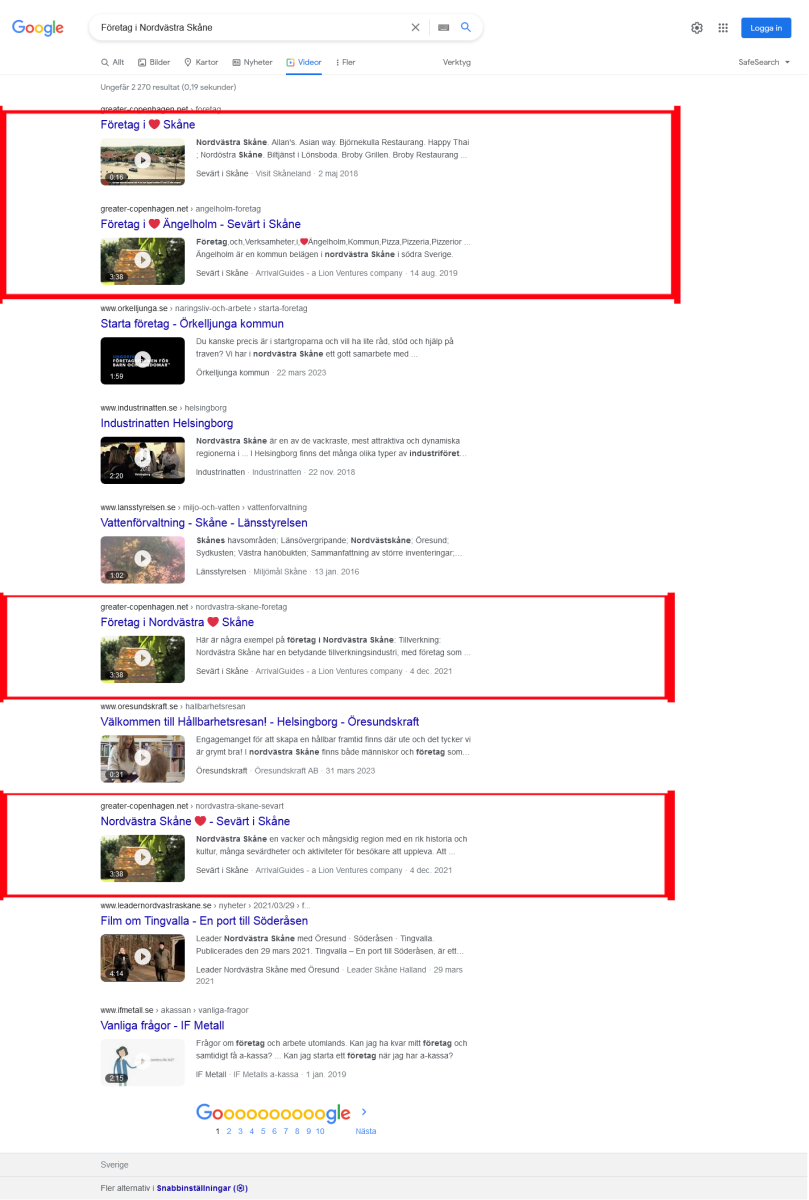
Task: Open the "Industrinatten Helsingborg" result
Action: coord(167,423)
